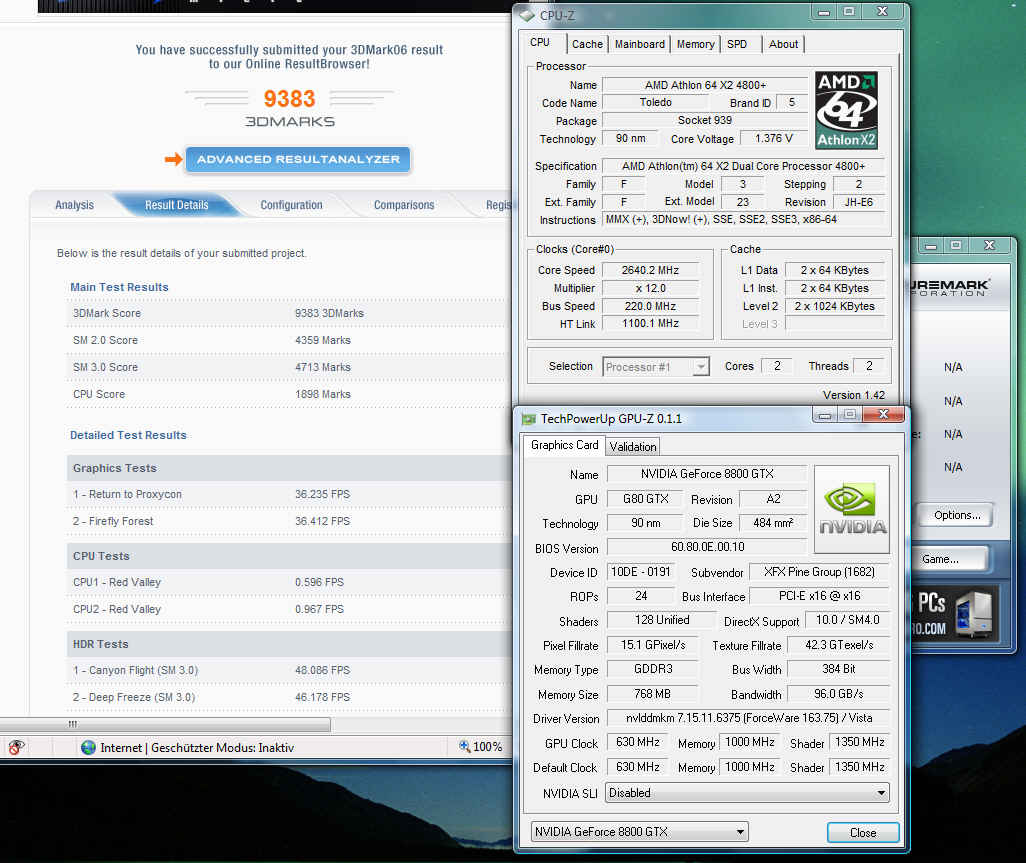Click the Bus Interface value PCI-E x16 @ x16
Image resolution: width=1026 pixels, height=863 pixels.
click(x=819, y=596)
